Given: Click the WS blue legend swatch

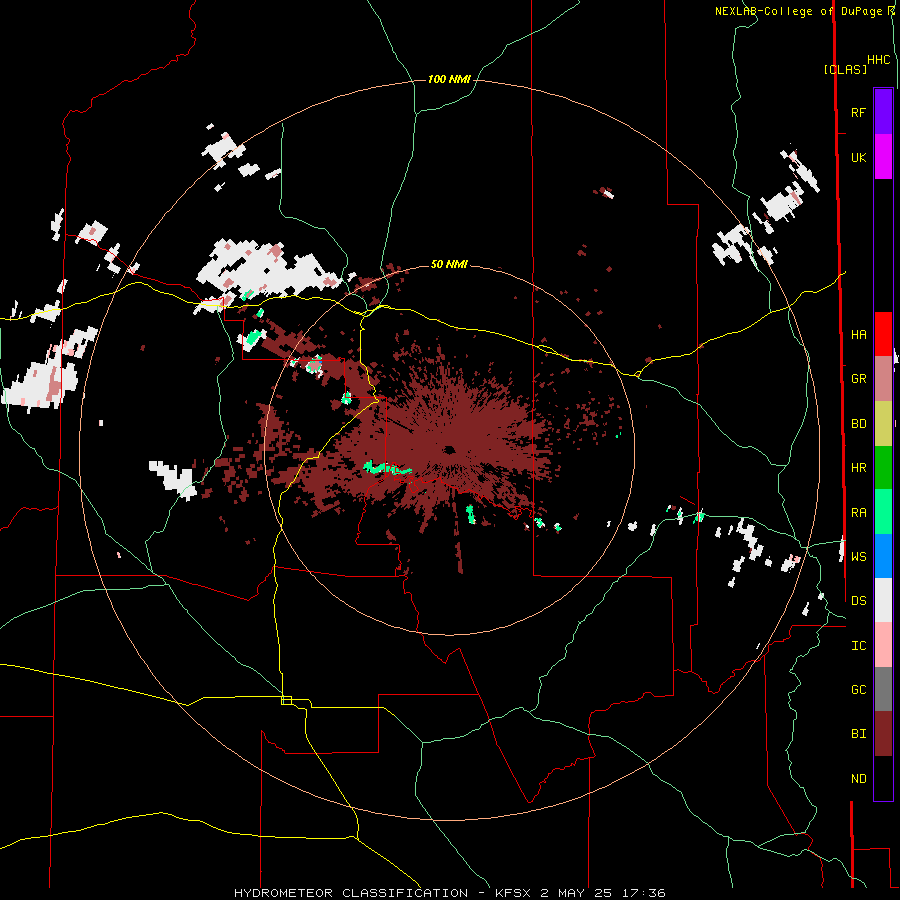Looking at the screenshot, I should 883,556.
